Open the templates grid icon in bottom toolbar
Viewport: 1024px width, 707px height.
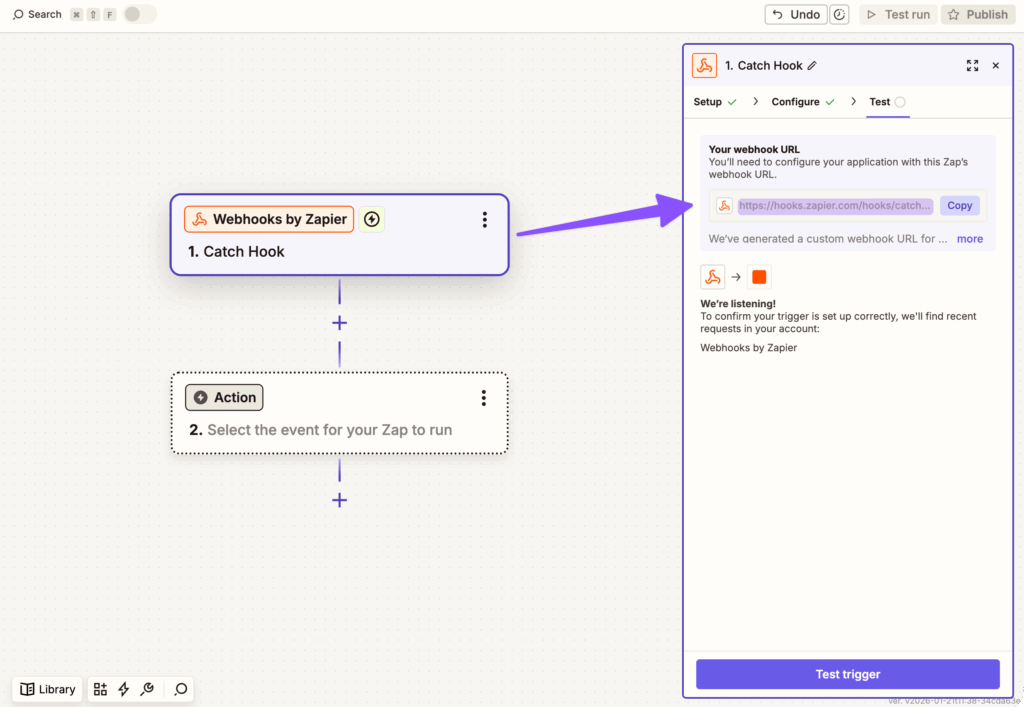pos(99,689)
